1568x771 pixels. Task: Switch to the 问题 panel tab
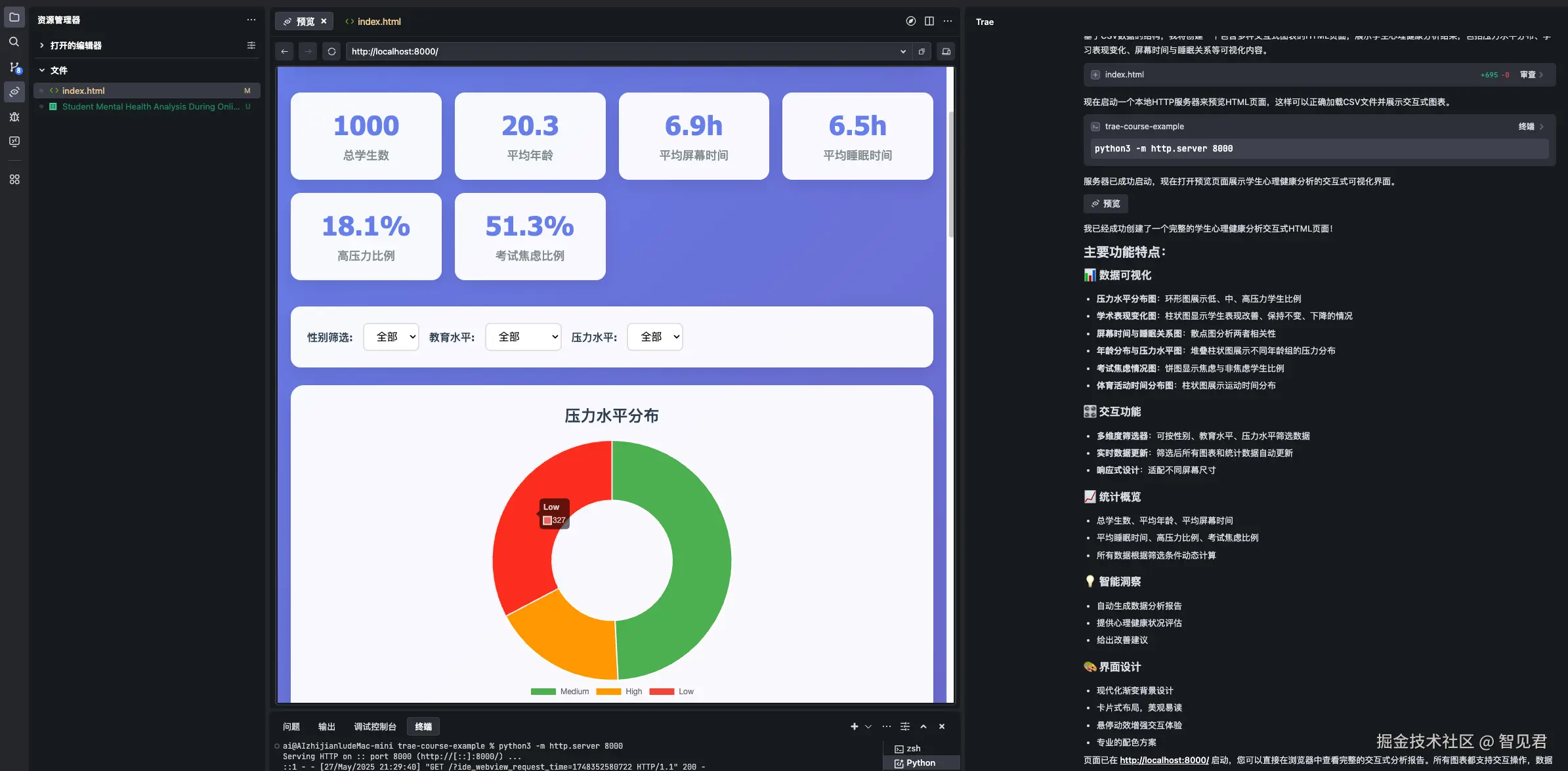tap(291, 726)
